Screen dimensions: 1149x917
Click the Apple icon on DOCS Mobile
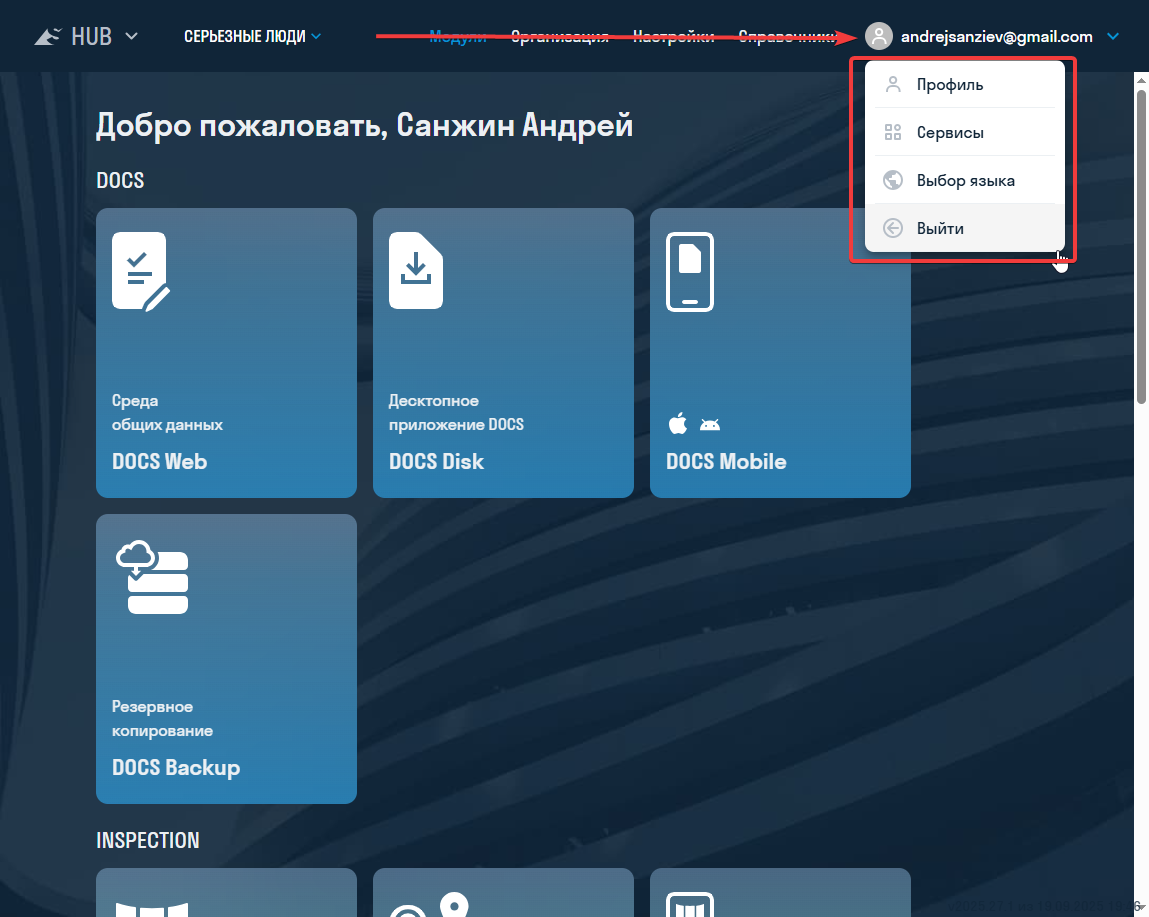(678, 424)
